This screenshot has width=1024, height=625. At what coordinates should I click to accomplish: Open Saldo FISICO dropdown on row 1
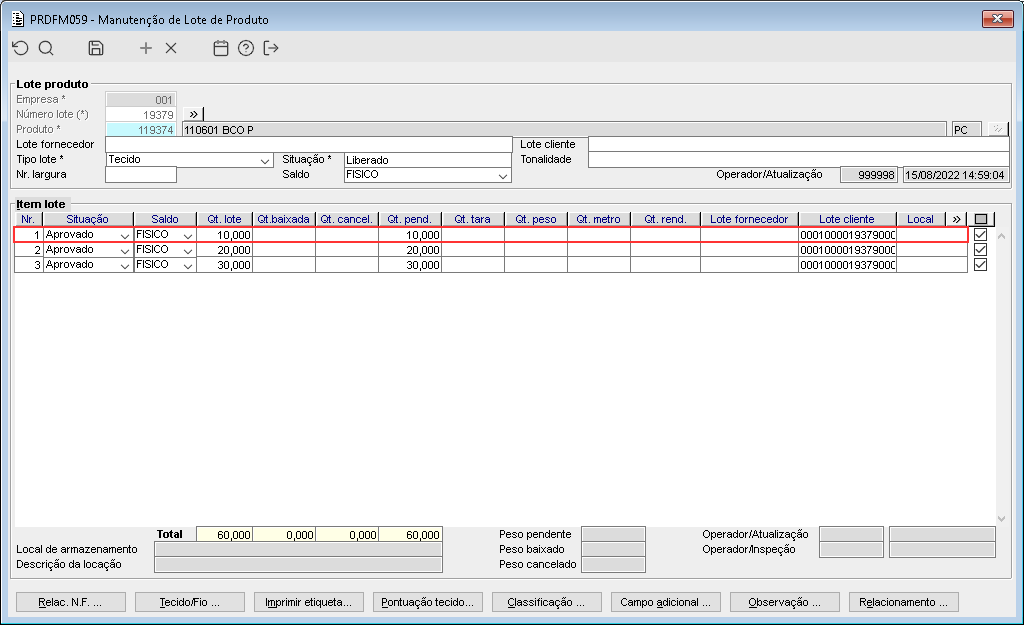coord(187,236)
